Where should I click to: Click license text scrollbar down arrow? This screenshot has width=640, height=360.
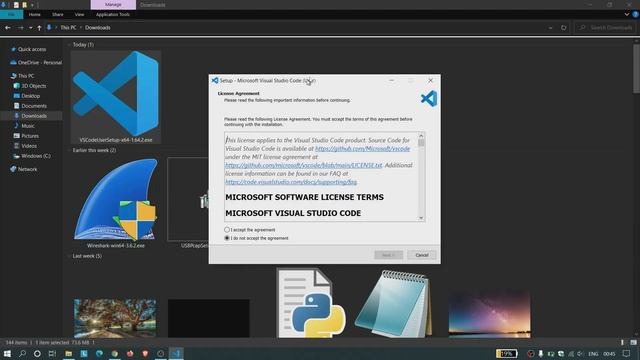coord(421,218)
